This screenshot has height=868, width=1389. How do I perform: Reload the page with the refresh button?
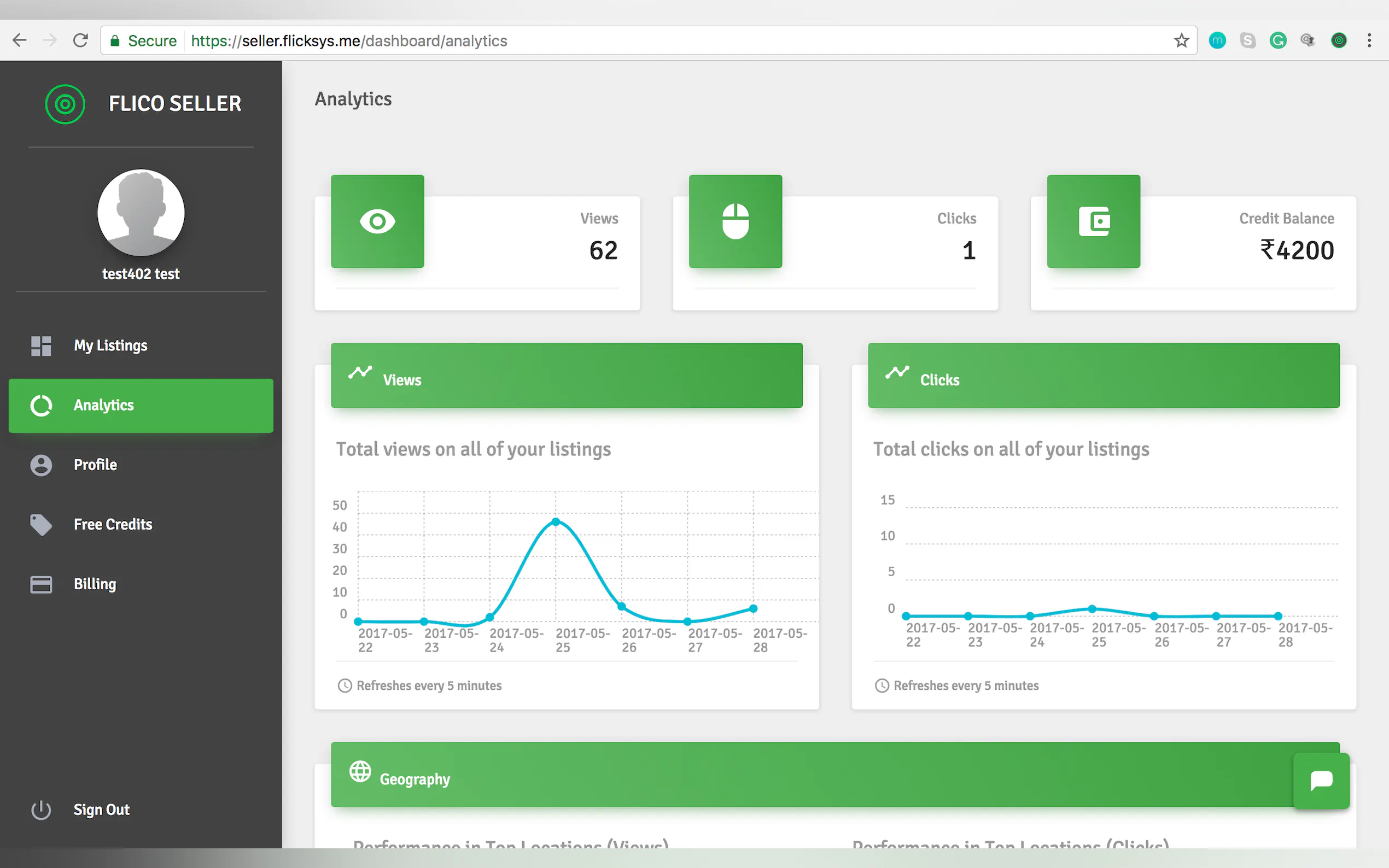pyautogui.click(x=80, y=41)
